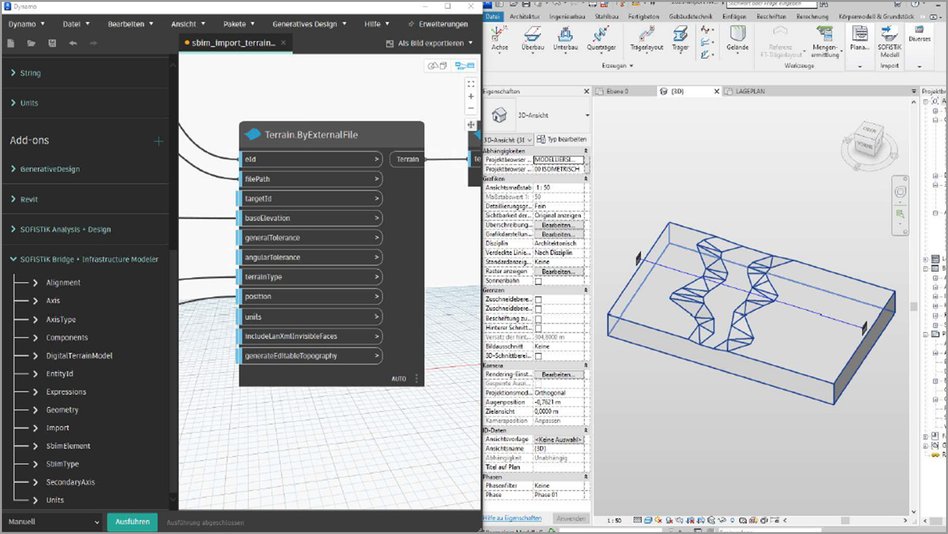
Task: Click the Ansichtsname field showing {3D}
Action: [559, 449]
